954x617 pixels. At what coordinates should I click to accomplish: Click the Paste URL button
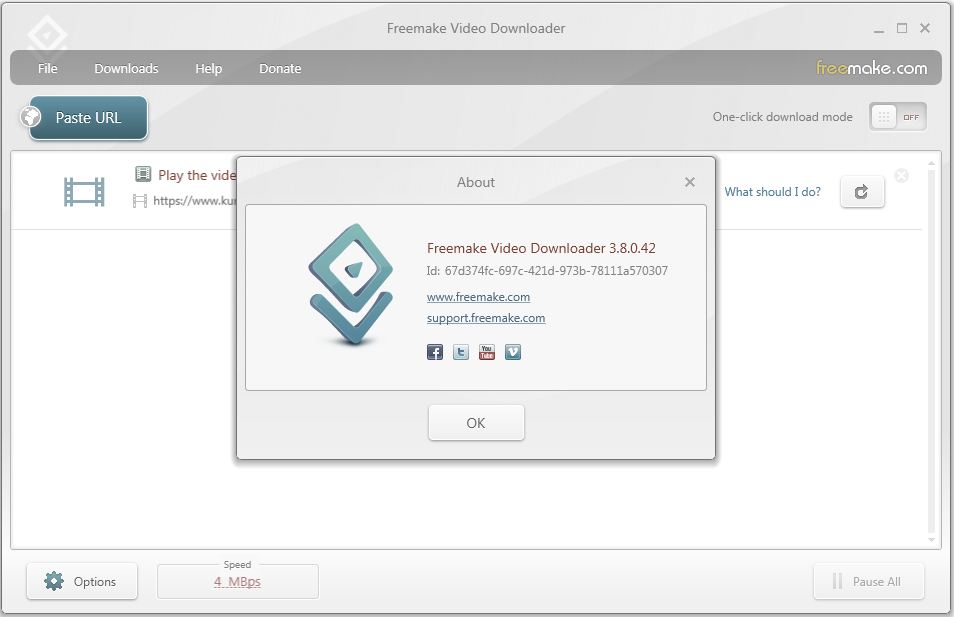tap(88, 117)
